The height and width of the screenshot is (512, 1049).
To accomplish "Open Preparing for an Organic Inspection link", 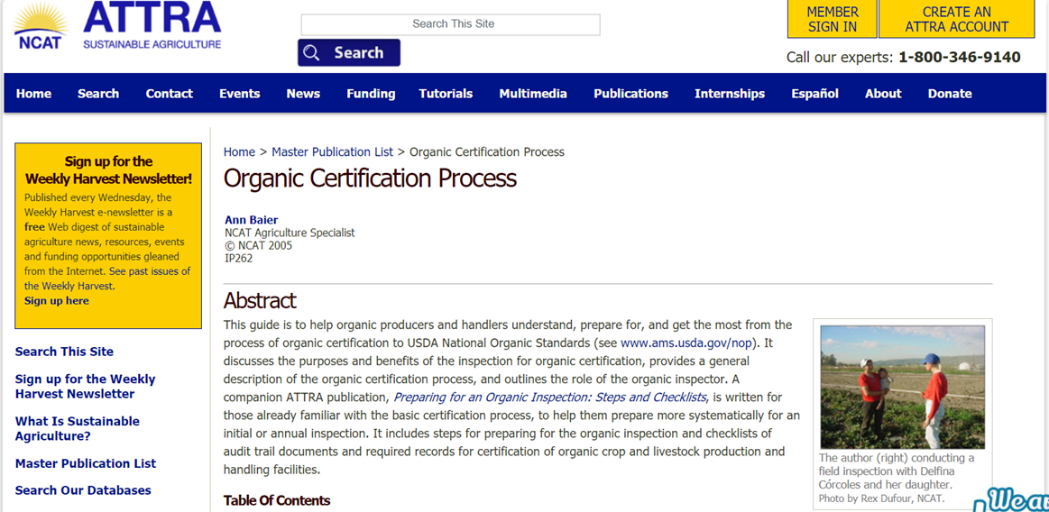I will click(x=550, y=397).
